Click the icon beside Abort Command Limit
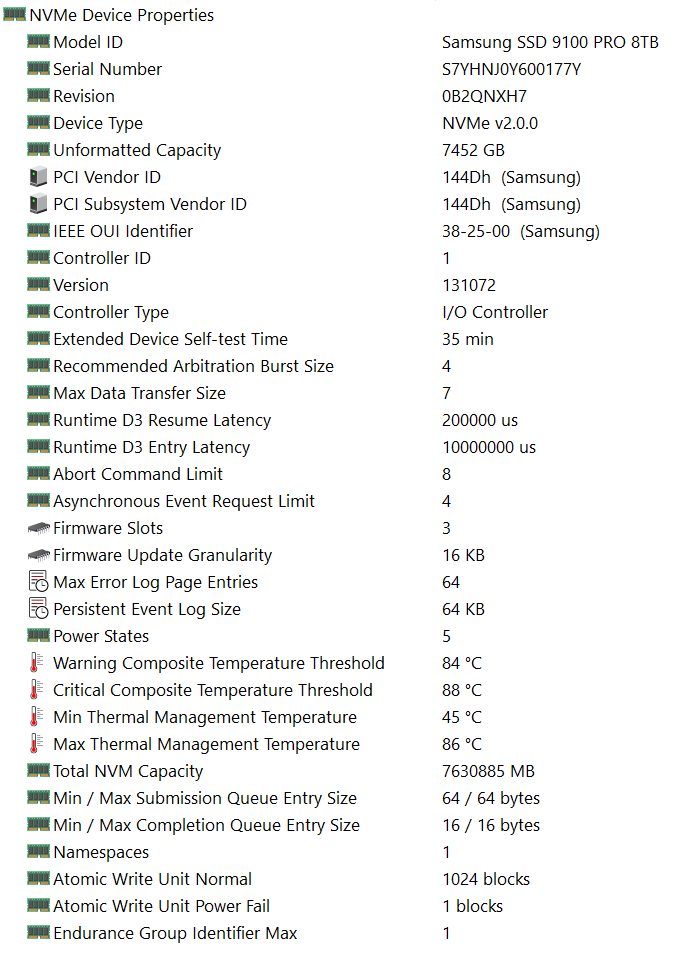The image size is (696, 955). coord(38,473)
